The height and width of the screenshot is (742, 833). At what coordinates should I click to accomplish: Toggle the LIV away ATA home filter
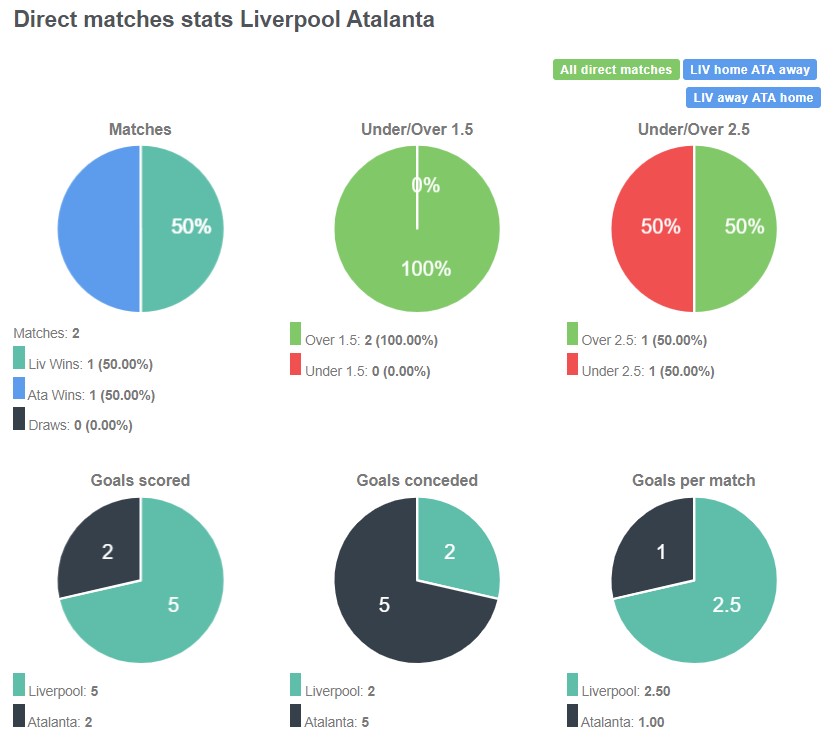click(753, 97)
